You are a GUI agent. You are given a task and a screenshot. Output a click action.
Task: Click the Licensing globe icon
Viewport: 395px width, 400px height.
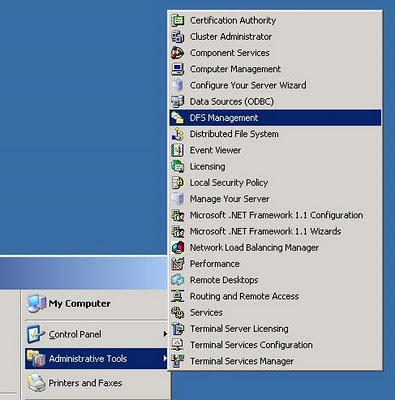click(178, 166)
